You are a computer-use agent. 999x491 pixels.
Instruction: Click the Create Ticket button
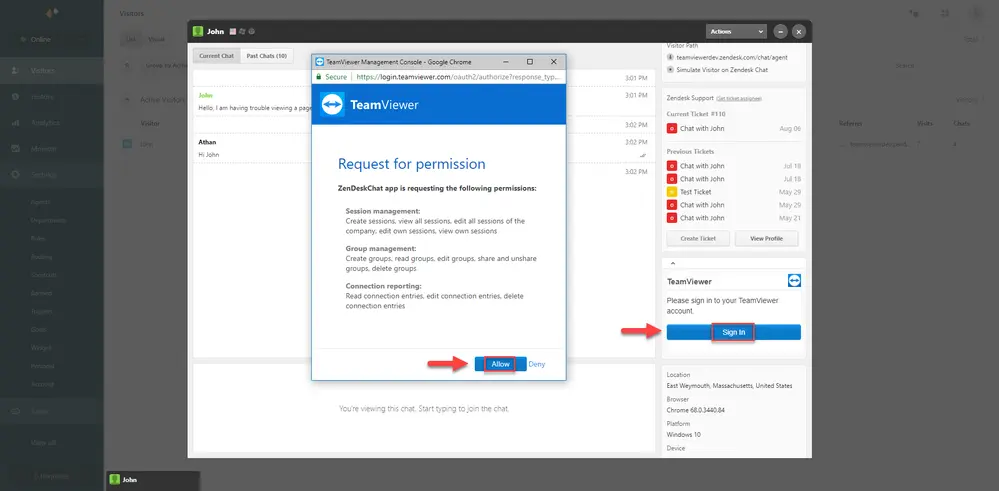coord(698,238)
